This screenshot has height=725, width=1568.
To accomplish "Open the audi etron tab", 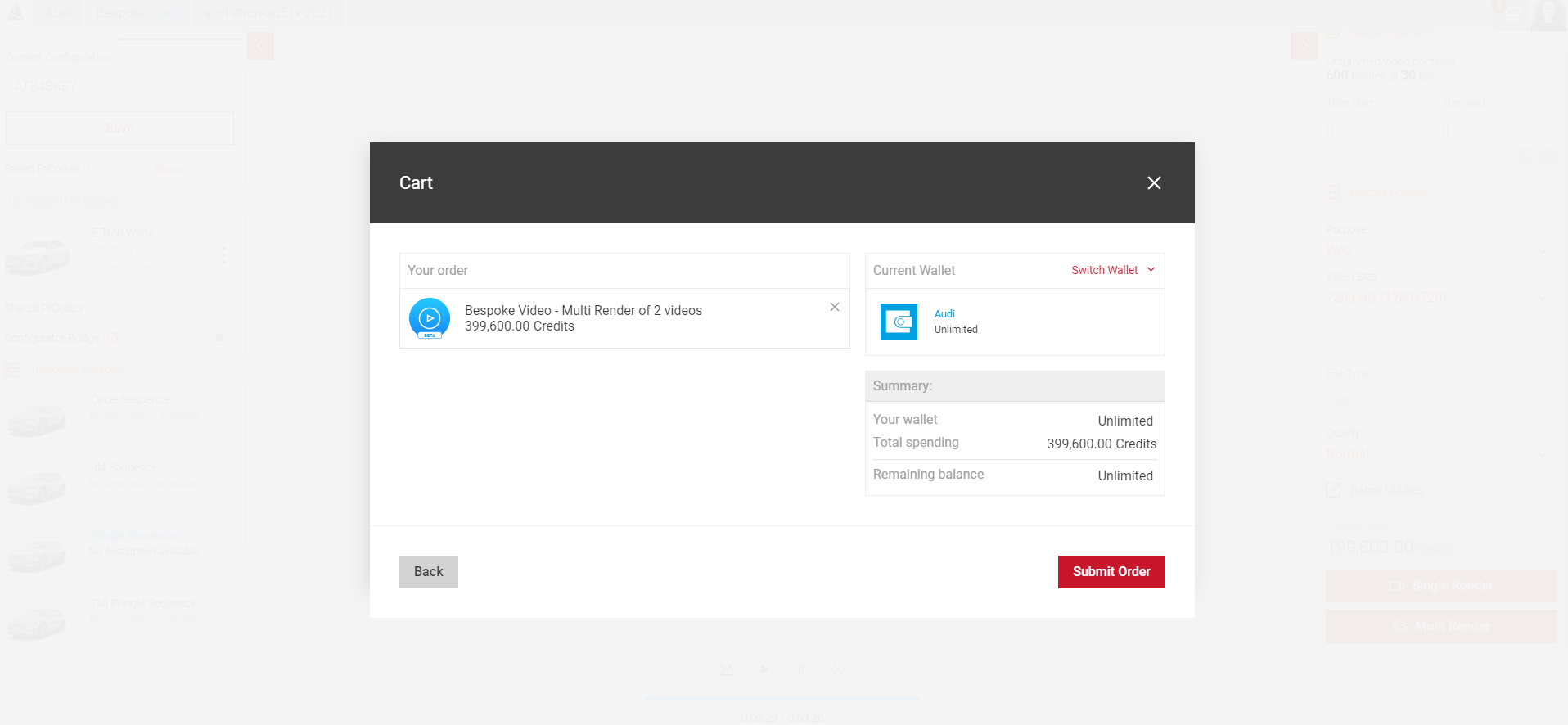I will [268, 13].
